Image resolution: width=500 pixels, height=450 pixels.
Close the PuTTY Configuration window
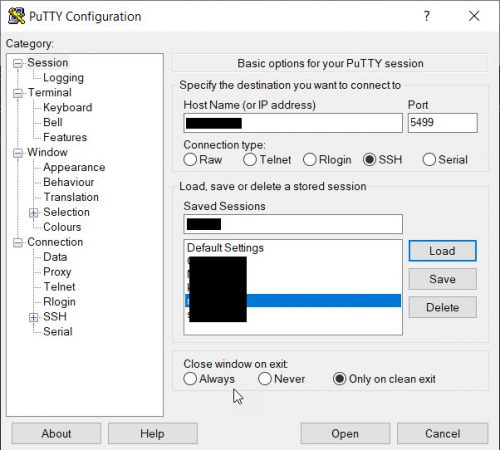click(474, 16)
